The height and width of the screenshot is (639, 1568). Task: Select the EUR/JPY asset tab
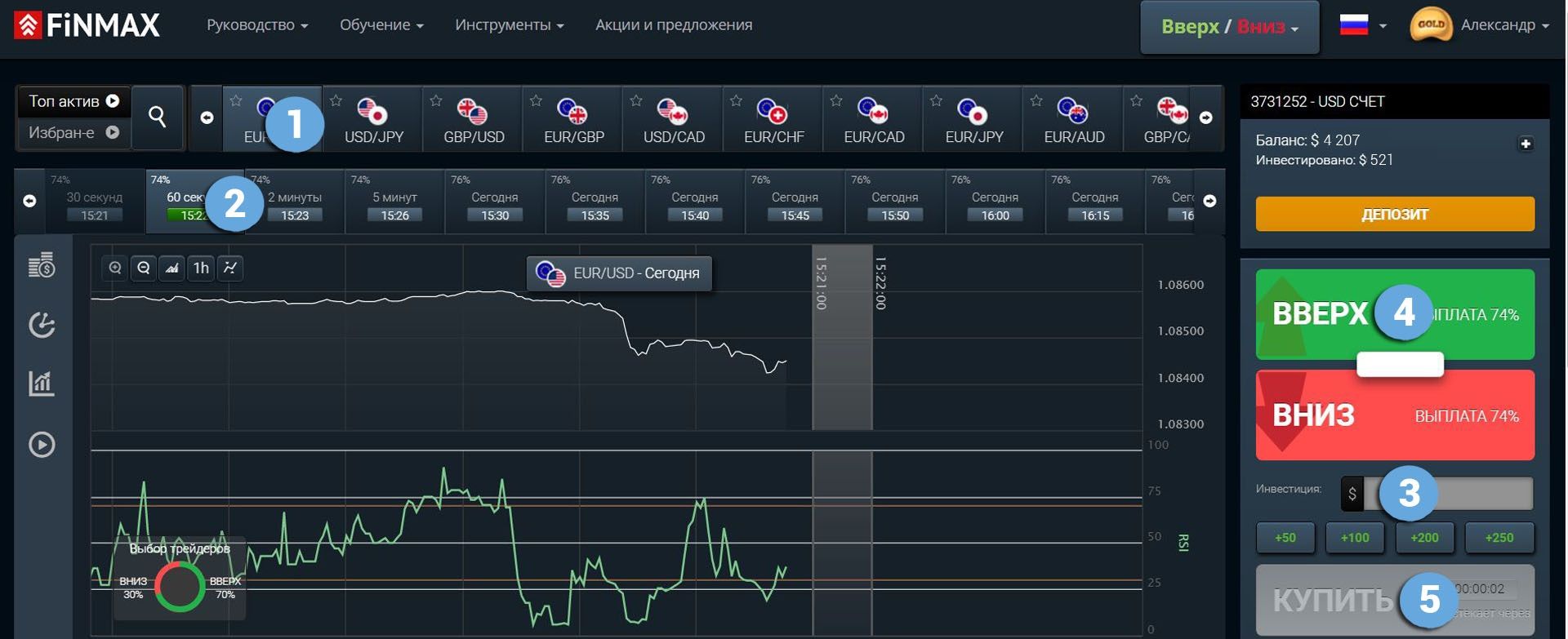click(x=974, y=119)
